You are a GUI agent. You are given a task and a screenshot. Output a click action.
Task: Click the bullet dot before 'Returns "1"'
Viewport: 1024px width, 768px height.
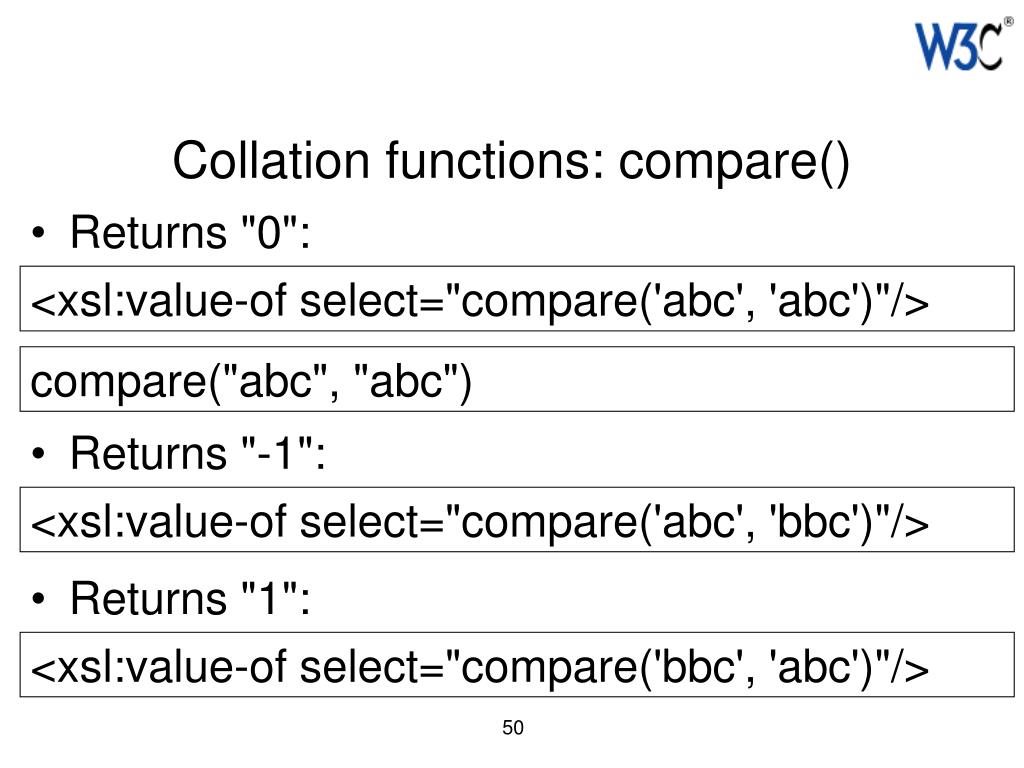coord(39,600)
